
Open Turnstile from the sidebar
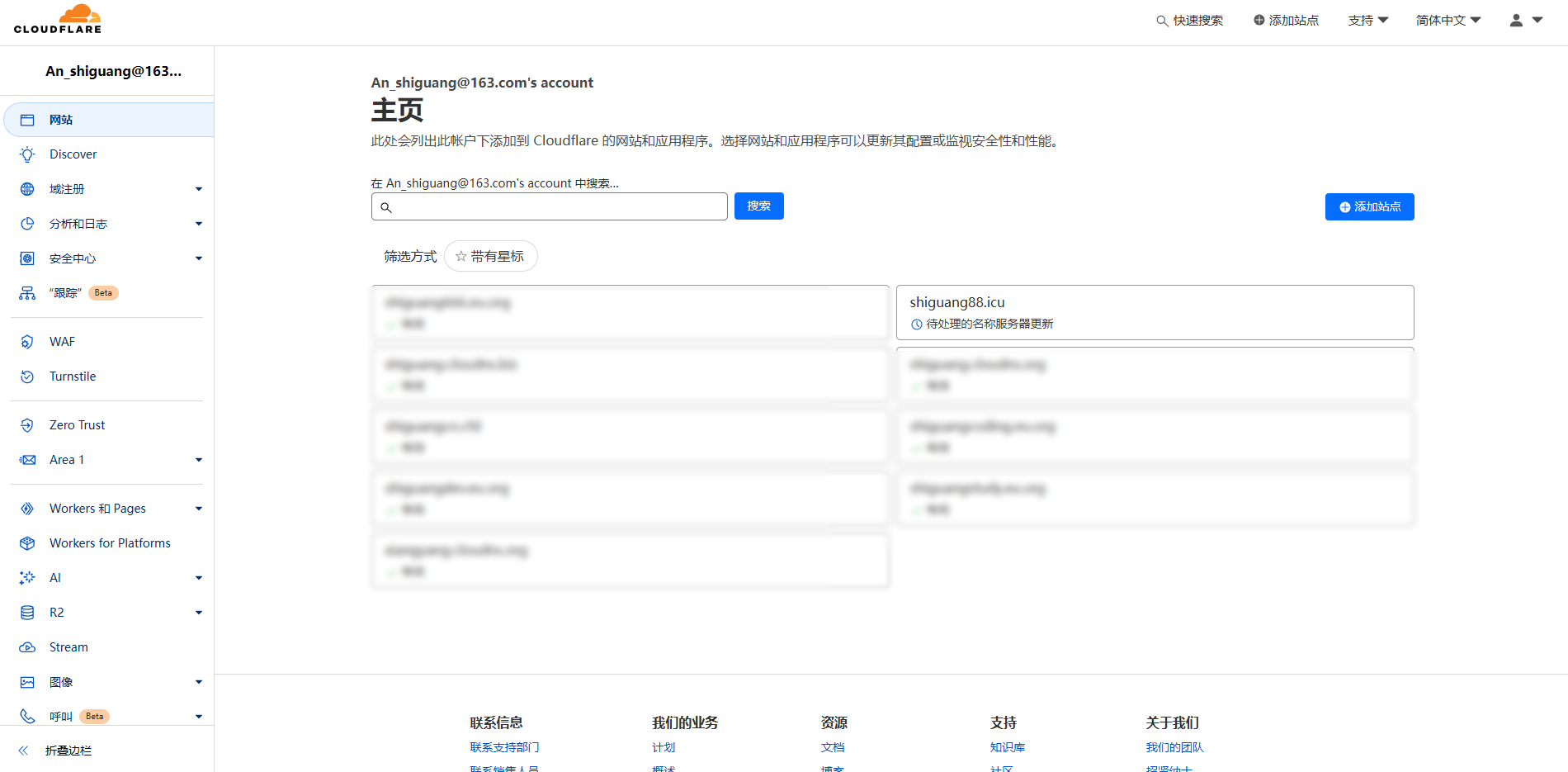click(x=109, y=377)
